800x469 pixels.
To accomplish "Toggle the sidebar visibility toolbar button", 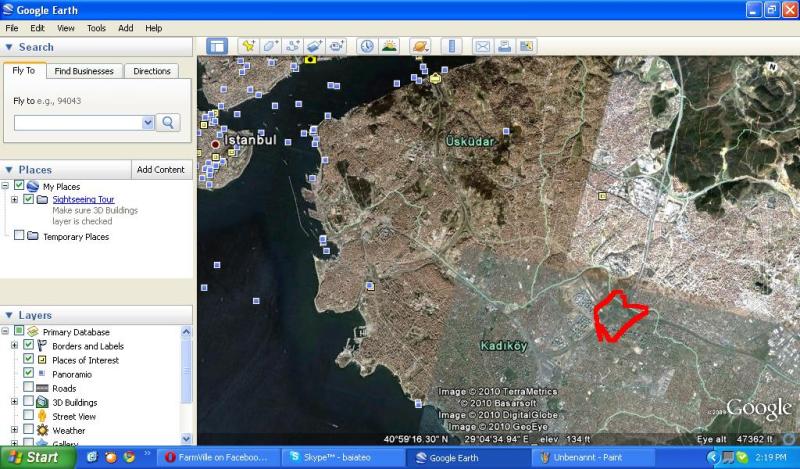I will point(217,46).
